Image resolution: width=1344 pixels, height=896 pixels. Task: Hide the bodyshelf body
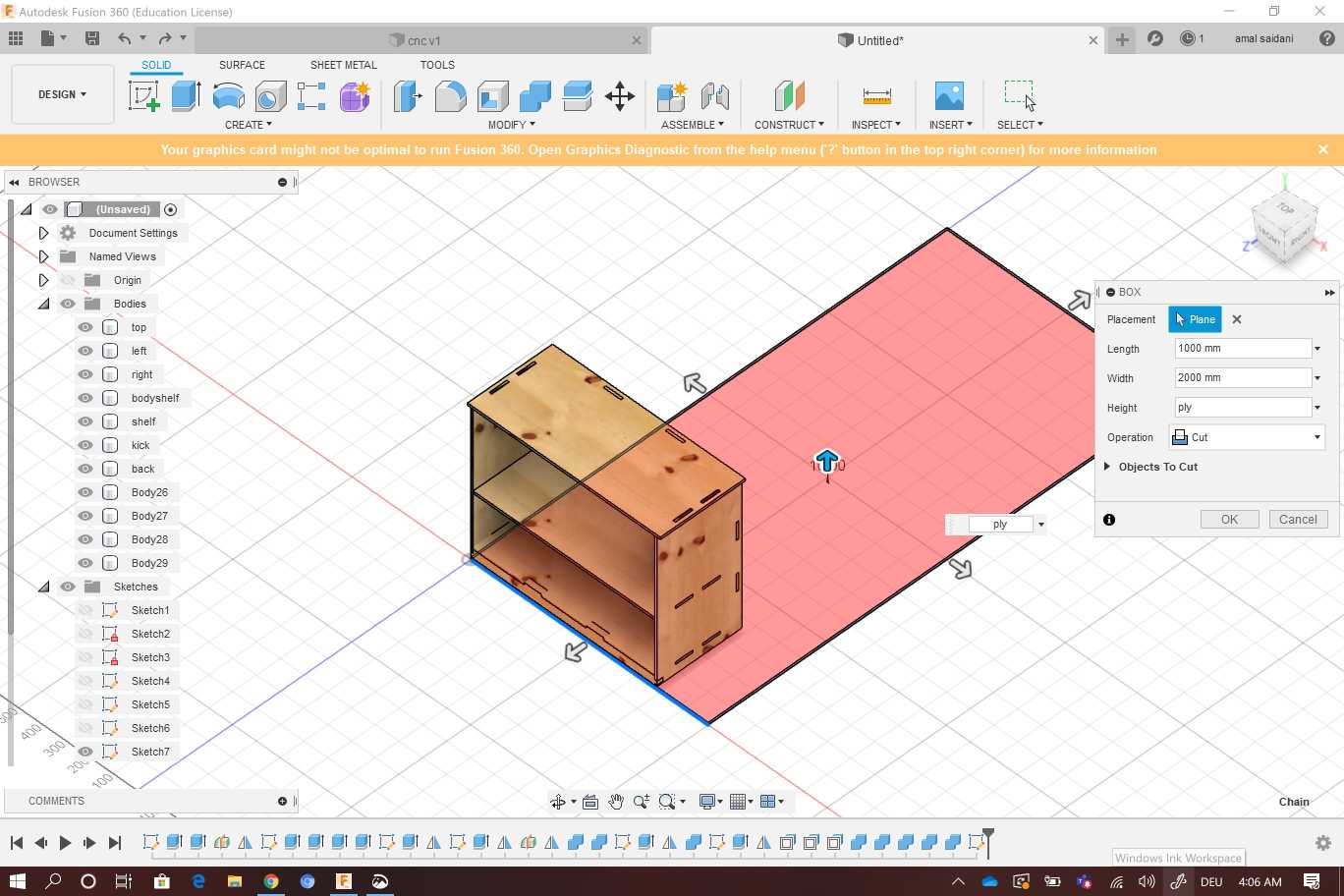click(85, 398)
